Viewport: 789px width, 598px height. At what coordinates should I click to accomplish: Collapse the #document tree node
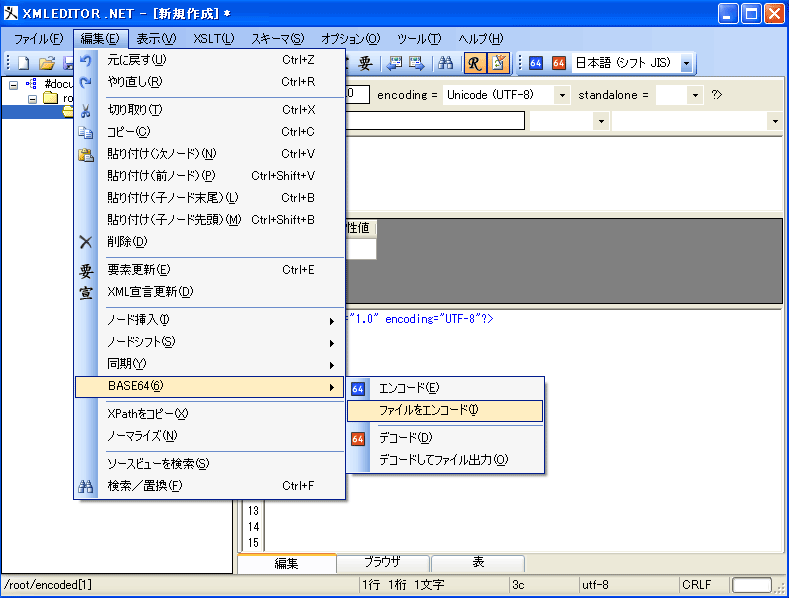[x=14, y=85]
